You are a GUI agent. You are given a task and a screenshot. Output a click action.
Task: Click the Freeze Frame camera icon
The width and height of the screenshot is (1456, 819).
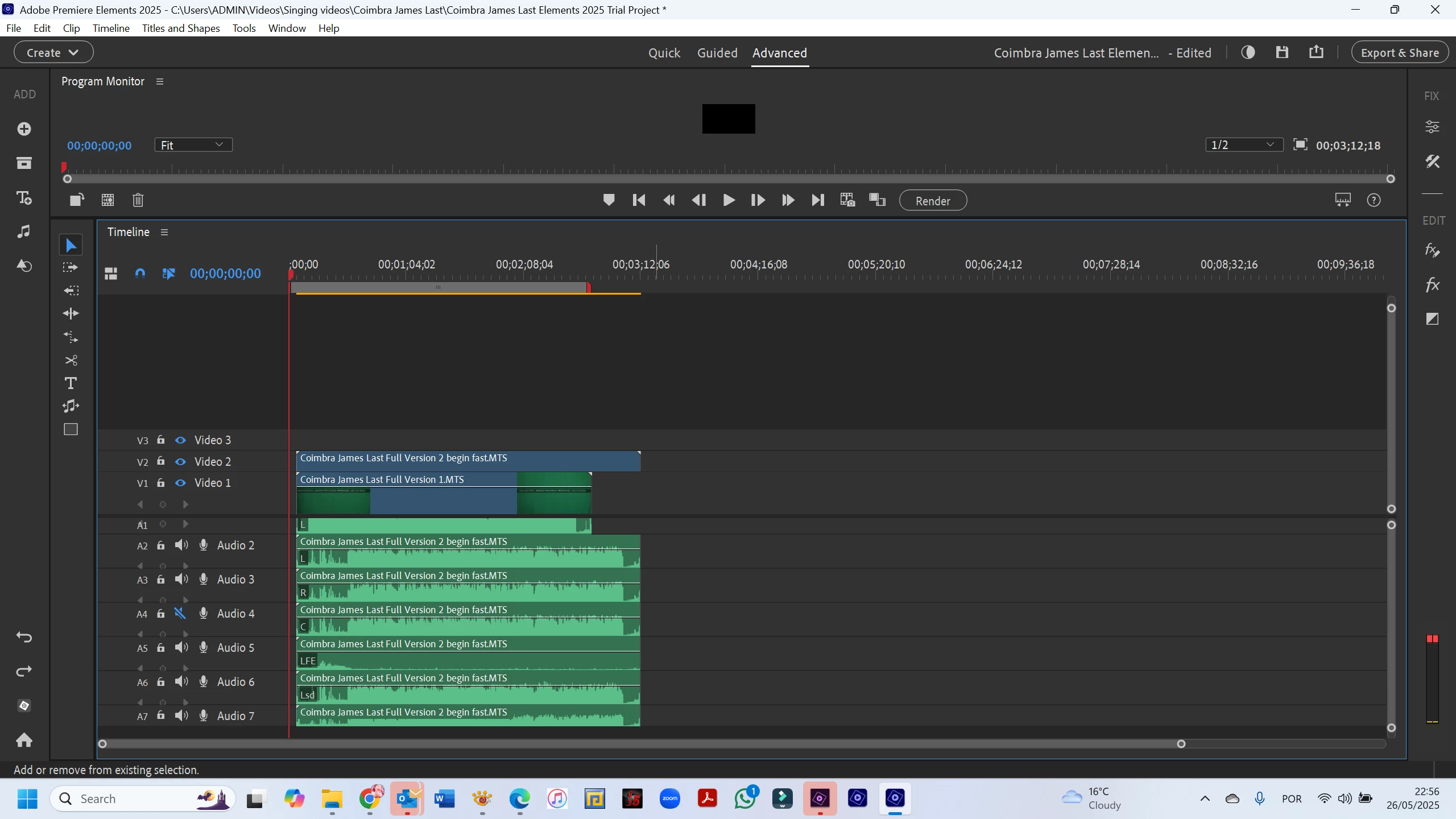[847, 200]
